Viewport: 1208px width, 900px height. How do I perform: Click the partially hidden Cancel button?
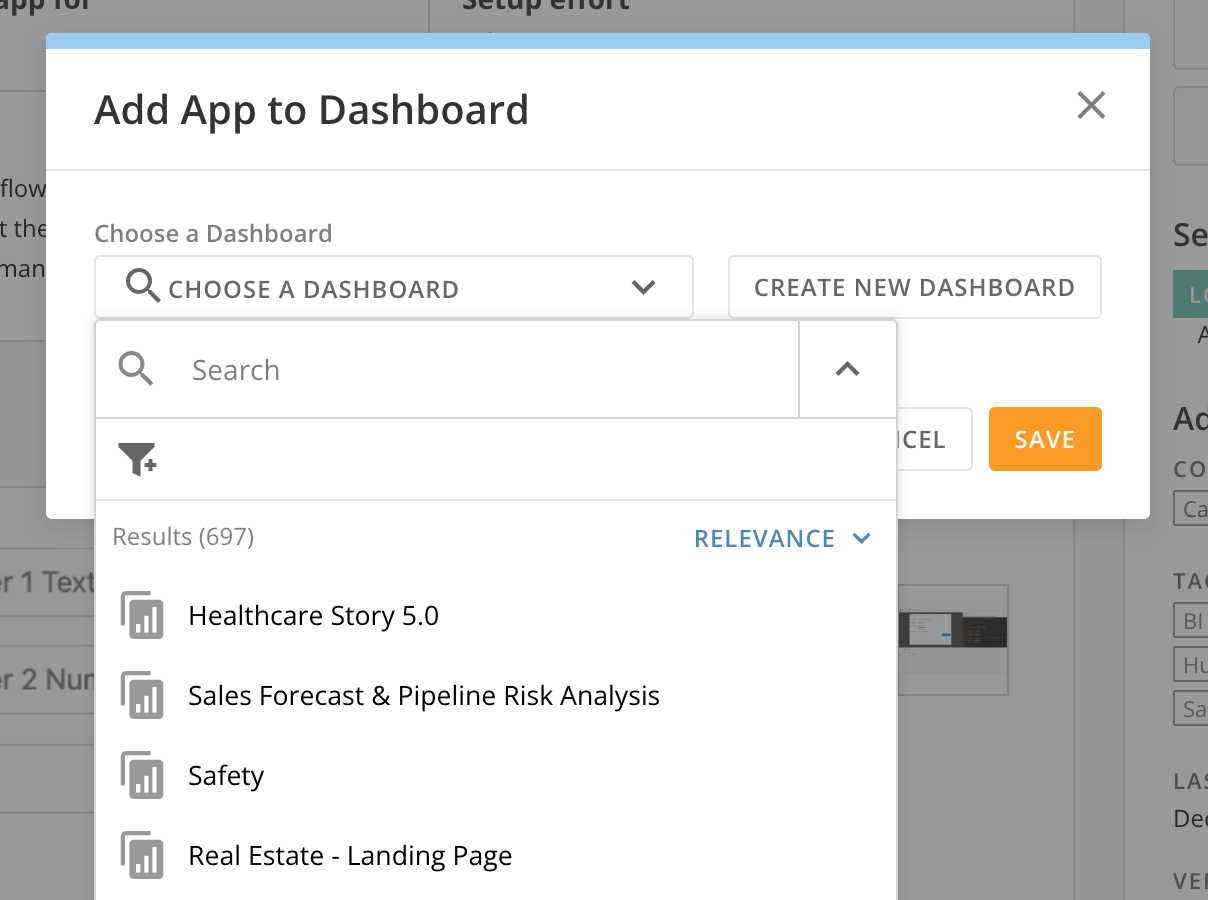point(934,439)
